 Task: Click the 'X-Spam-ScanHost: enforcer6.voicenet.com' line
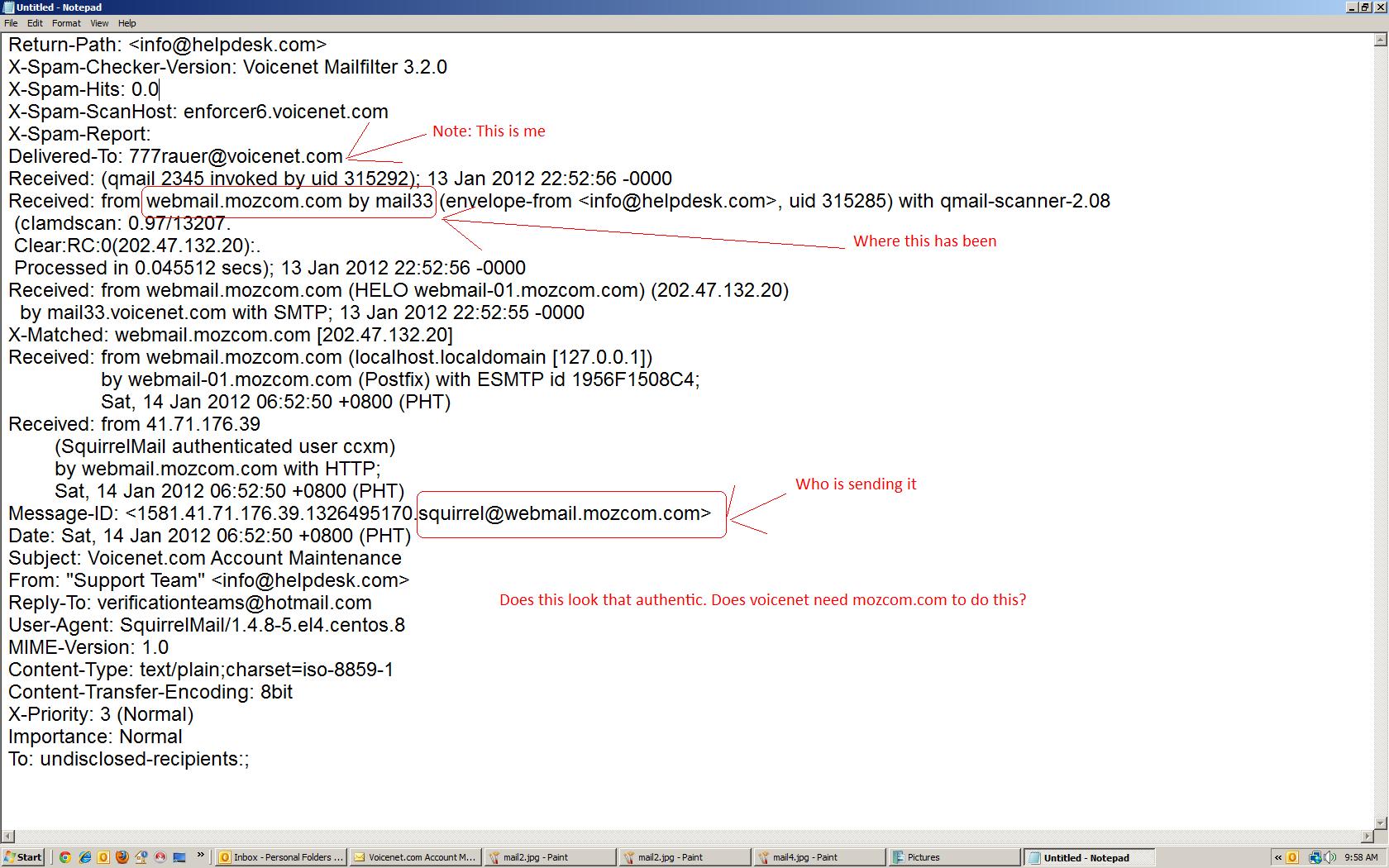pyautogui.click(x=198, y=112)
